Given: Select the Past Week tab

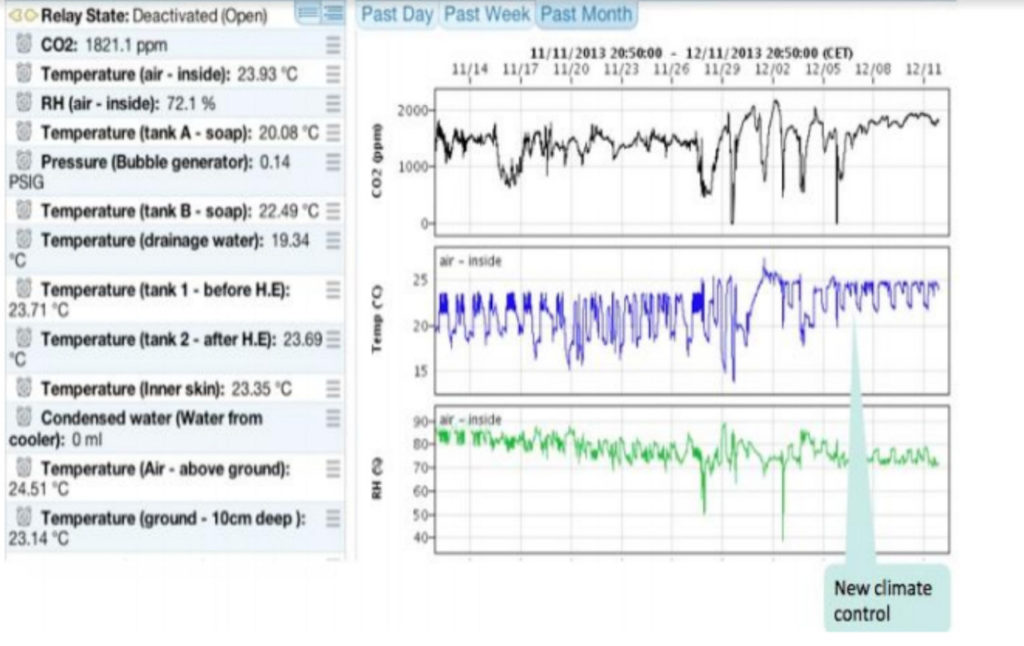Looking at the screenshot, I should 486,14.
